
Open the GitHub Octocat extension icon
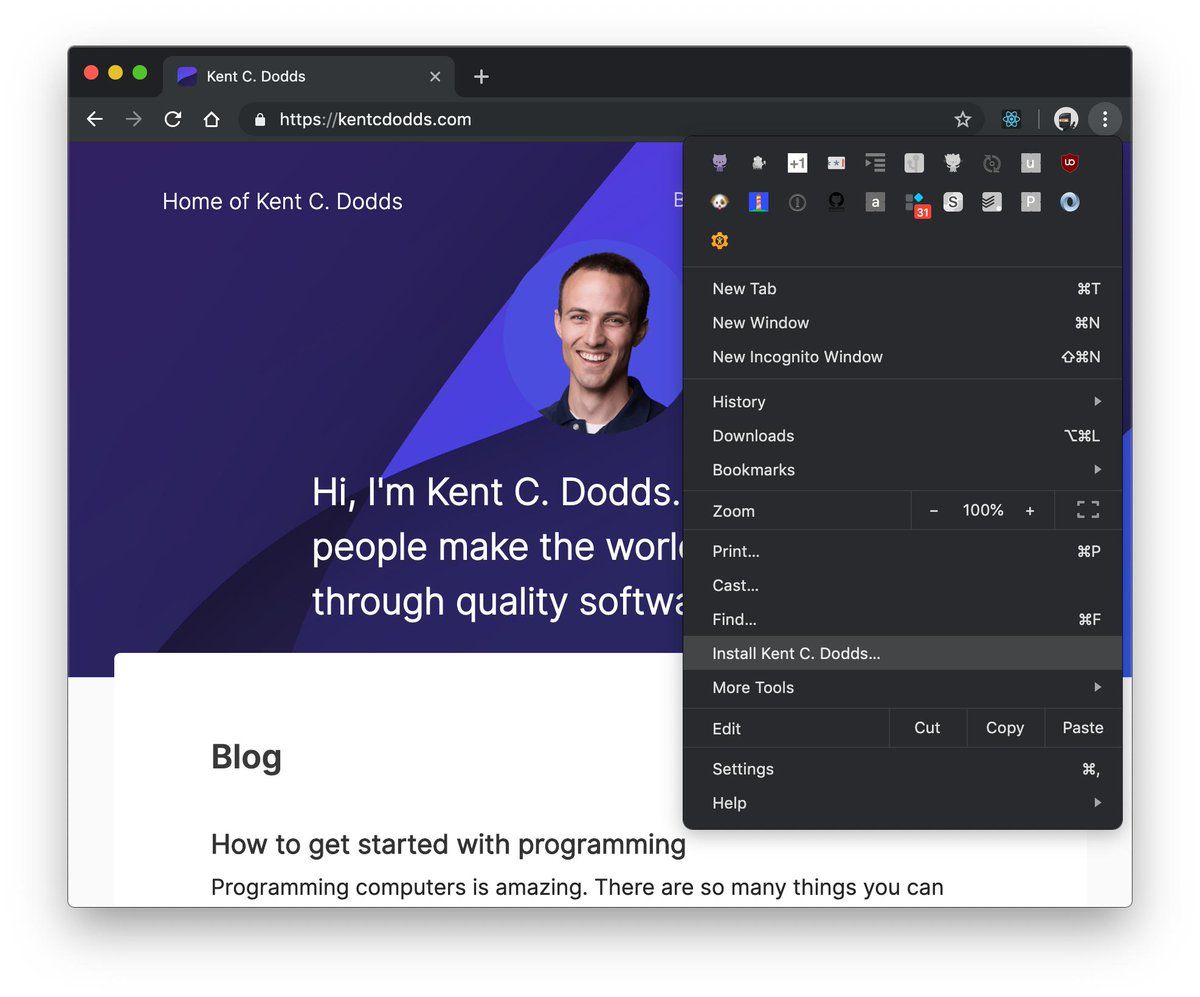pos(836,202)
